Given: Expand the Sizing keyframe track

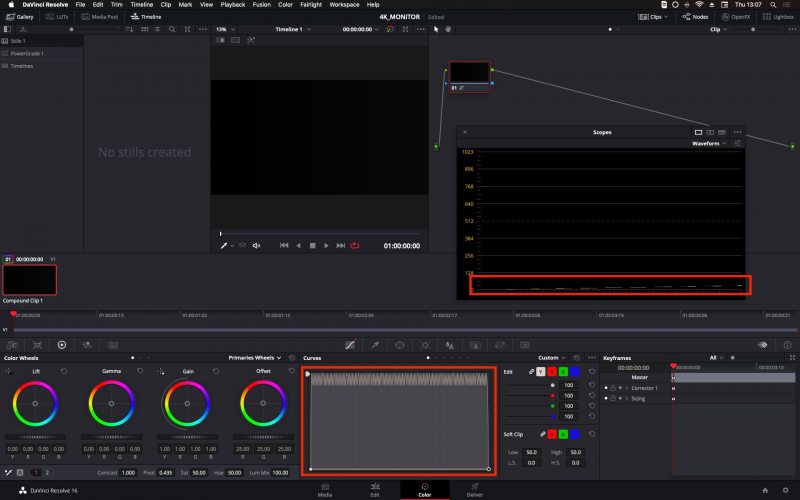Looking at the screenshot, I should [626, 398].
